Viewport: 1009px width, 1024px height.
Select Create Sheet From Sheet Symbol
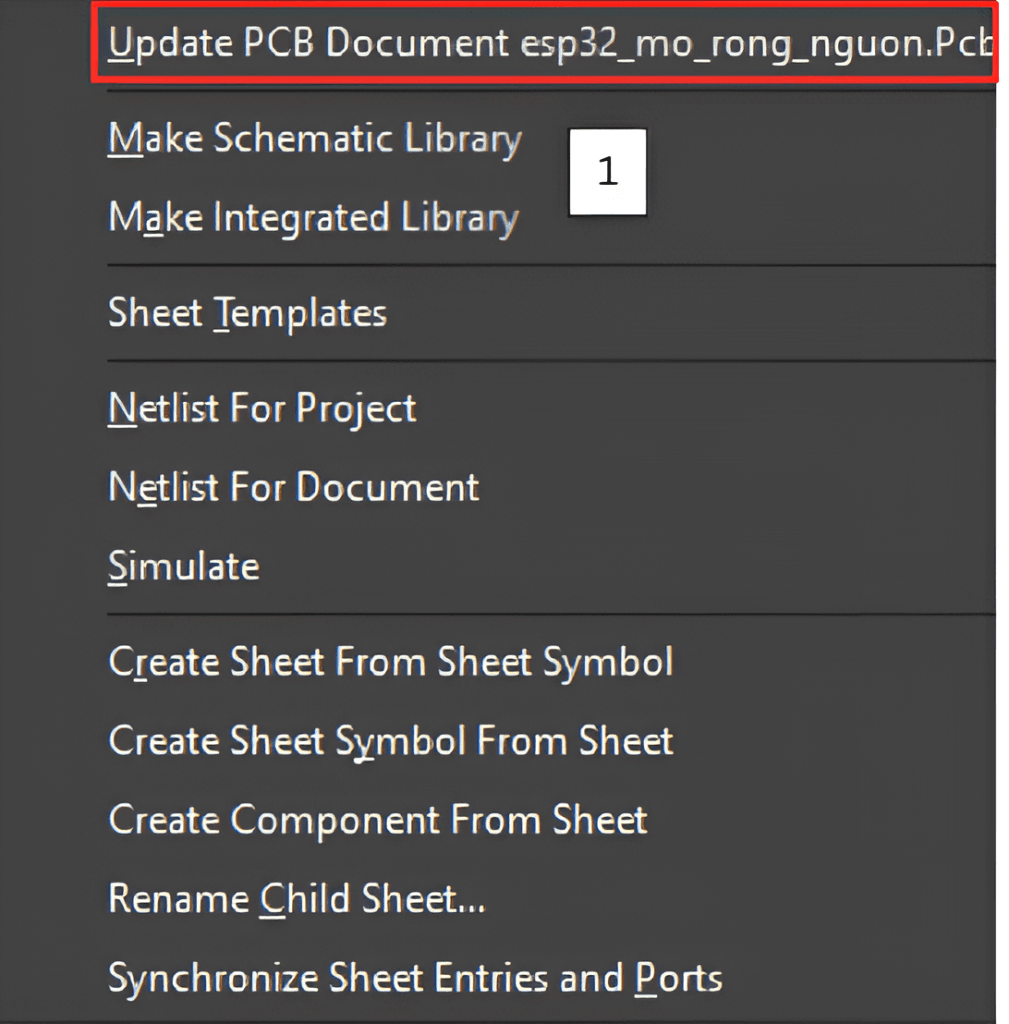coord(390,662)
